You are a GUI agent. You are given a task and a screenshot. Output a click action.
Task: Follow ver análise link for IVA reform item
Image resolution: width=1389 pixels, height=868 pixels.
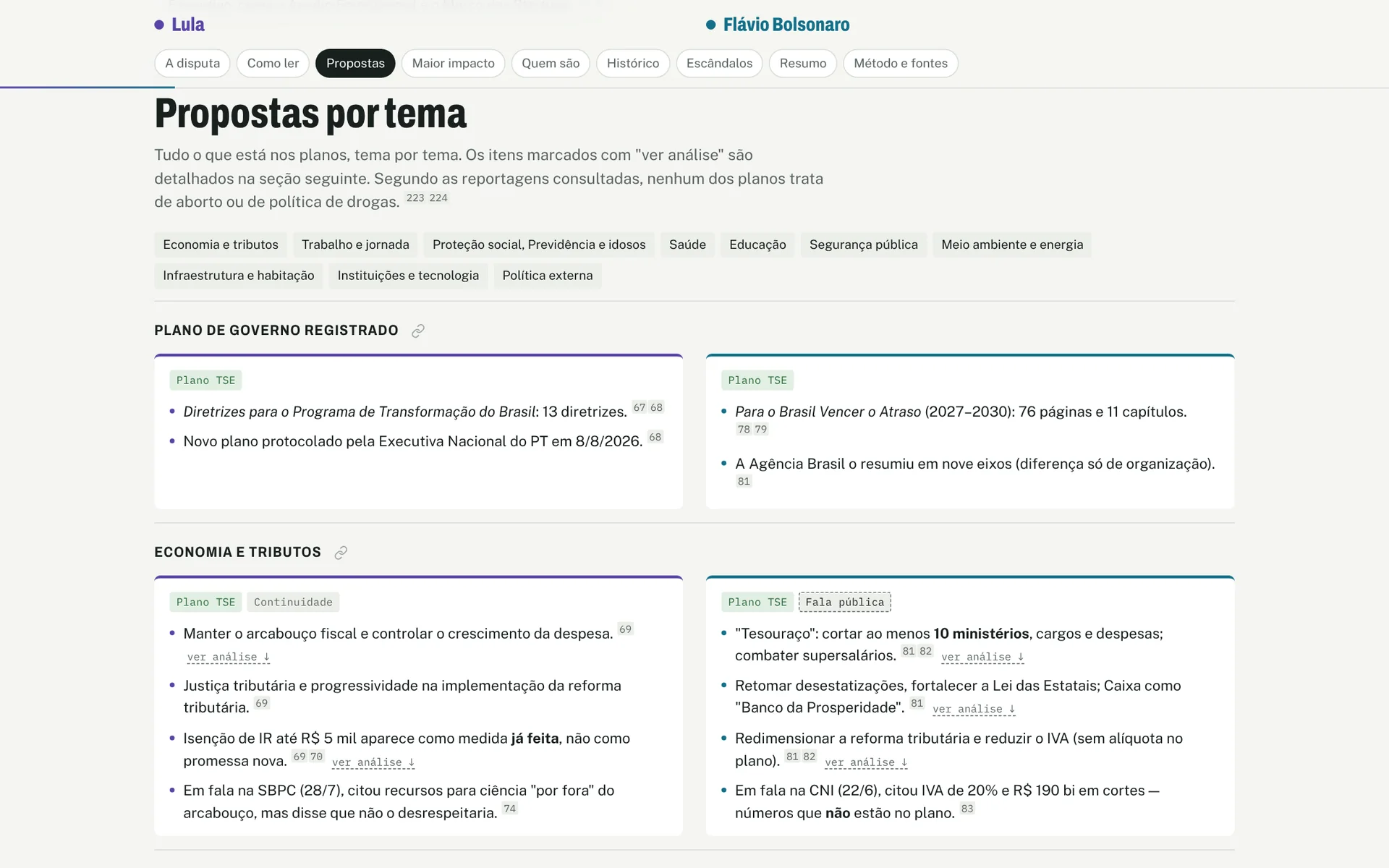866,762
